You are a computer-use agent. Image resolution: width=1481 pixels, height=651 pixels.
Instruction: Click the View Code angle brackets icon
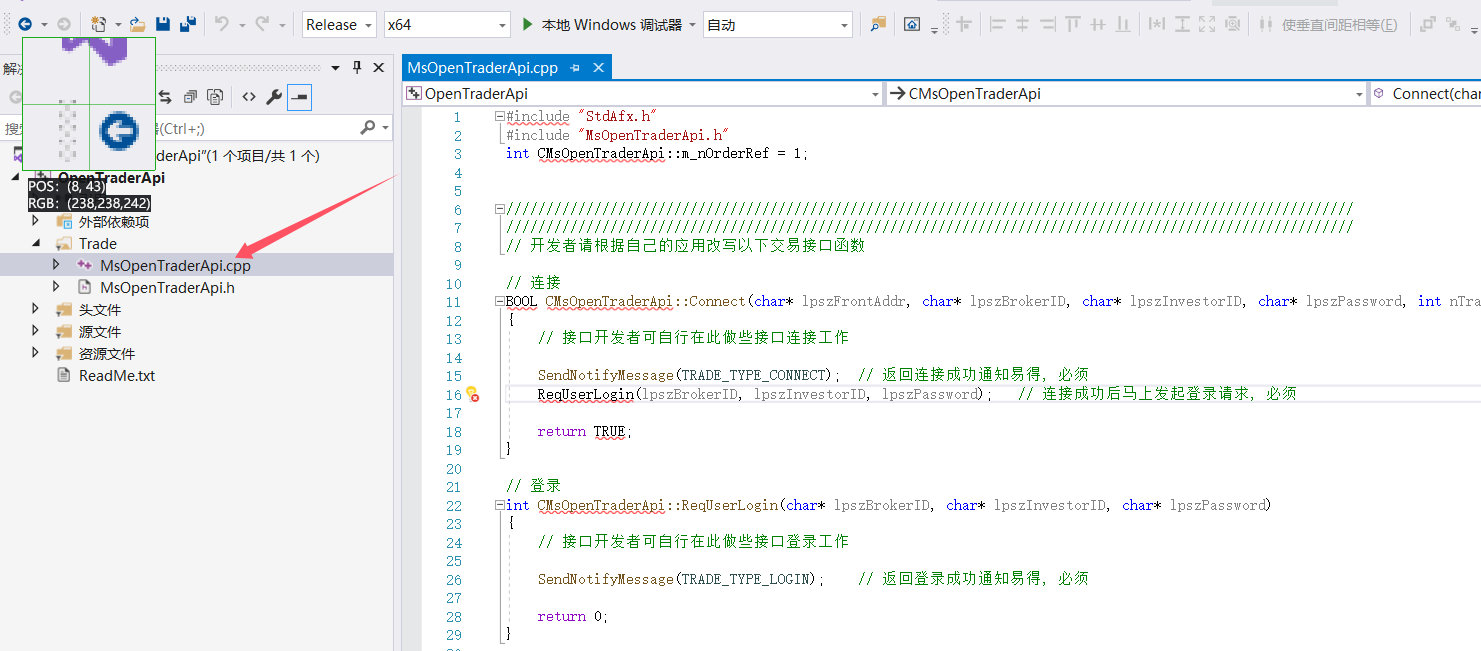tap(249, 97)
